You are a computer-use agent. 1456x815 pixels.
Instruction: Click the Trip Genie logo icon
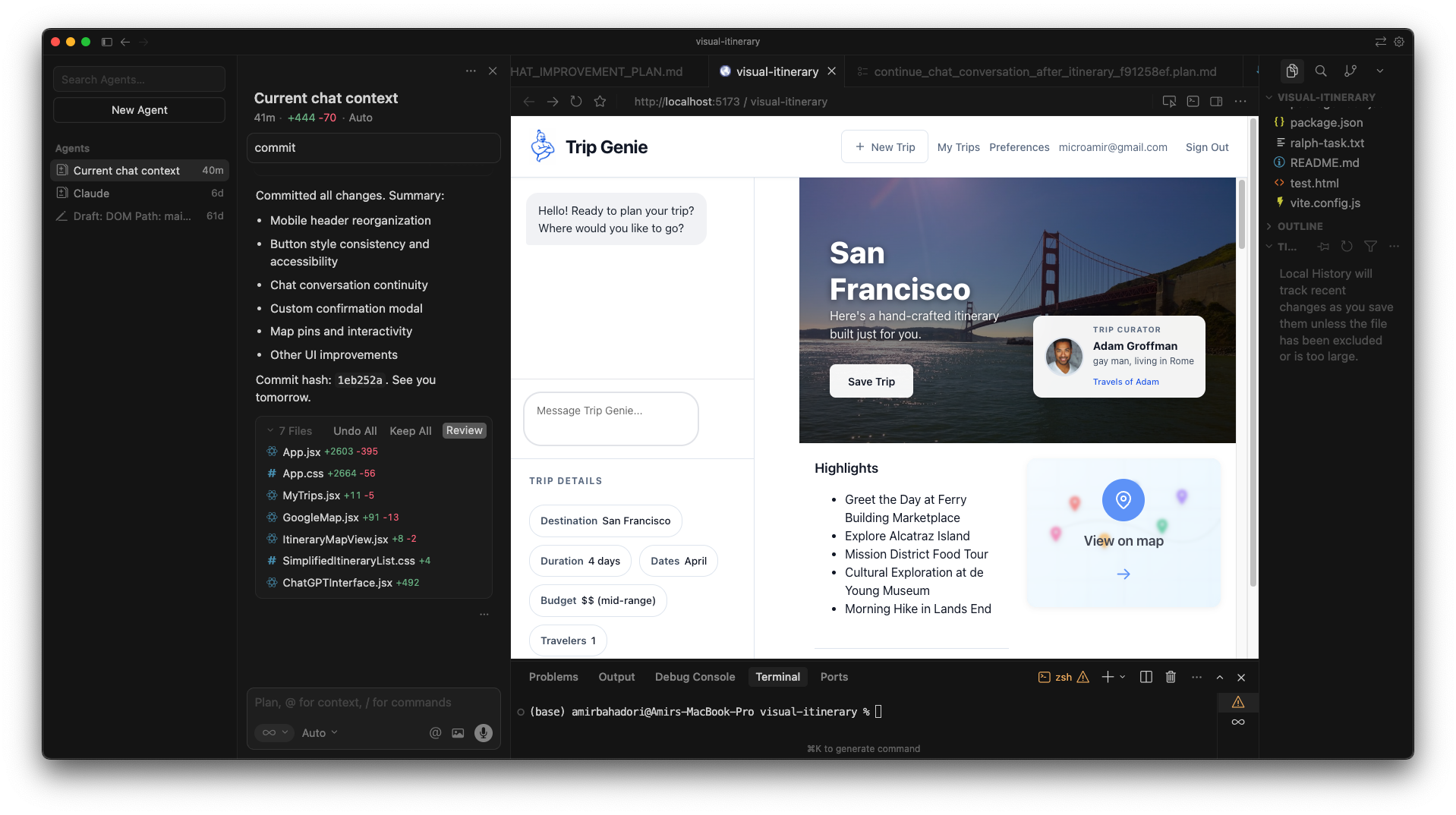click(542, 146)
